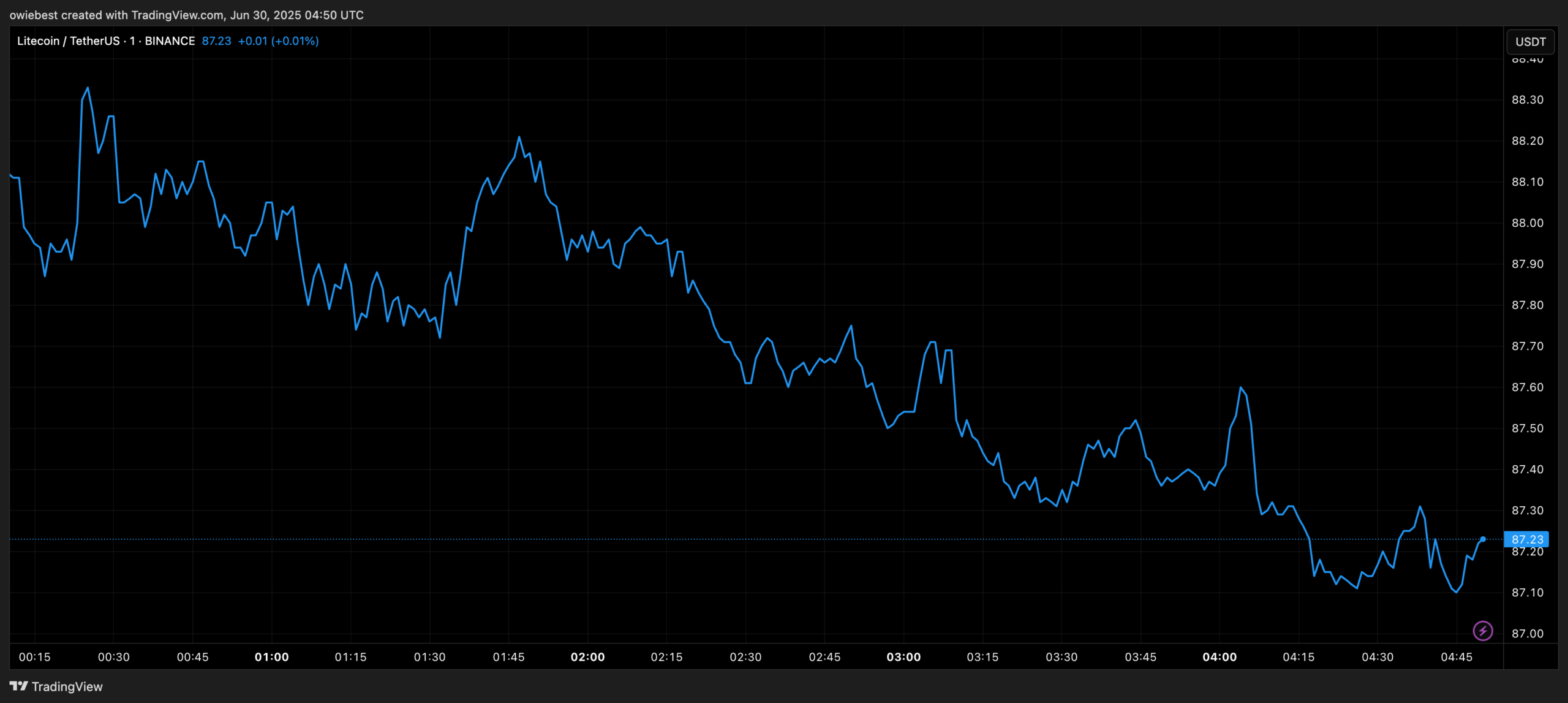Click the current price label 87.23
The image size is (1568, 703).
[x=1526, y=539]
